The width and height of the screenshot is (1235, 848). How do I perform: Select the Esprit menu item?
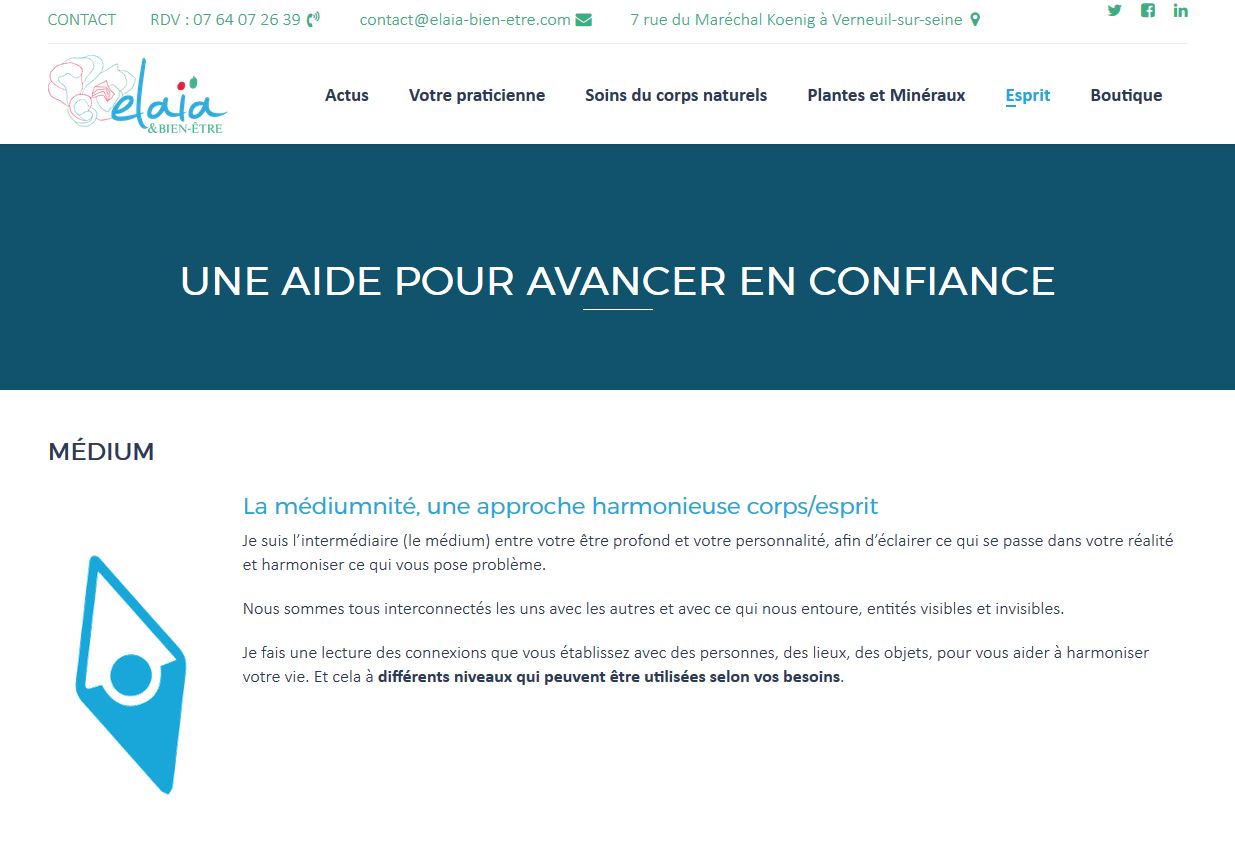(1028, 95)
